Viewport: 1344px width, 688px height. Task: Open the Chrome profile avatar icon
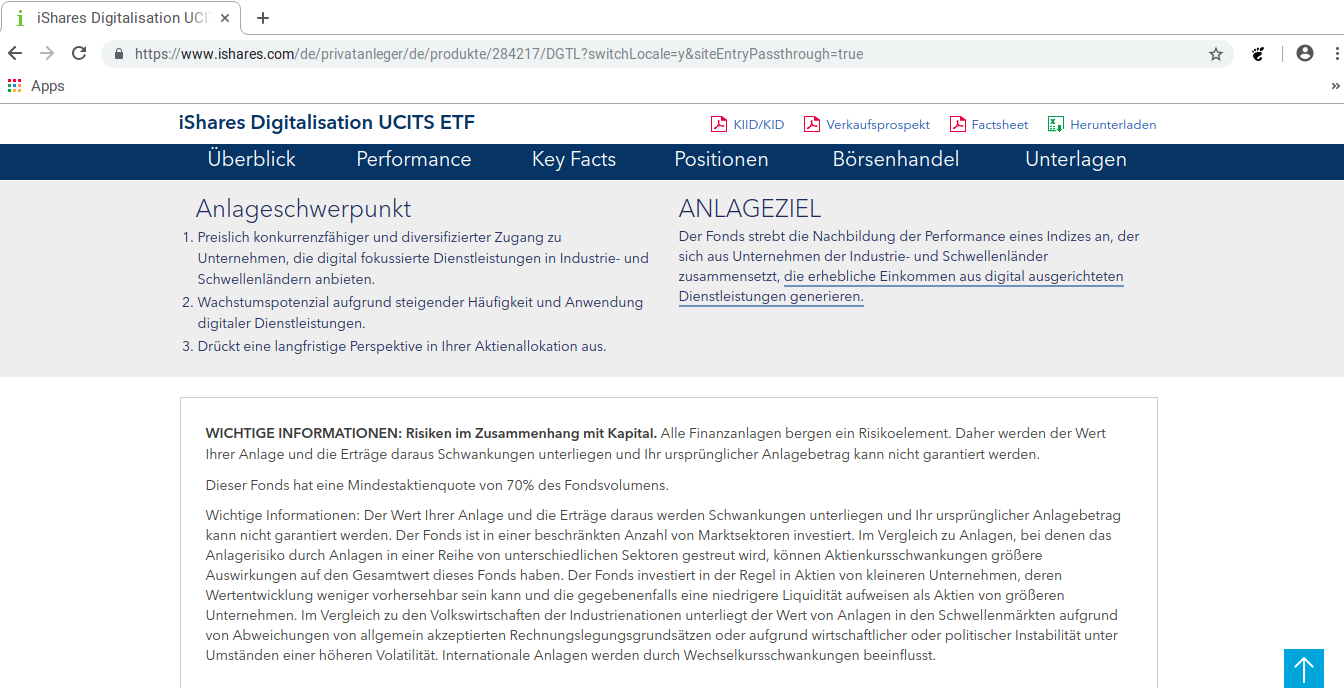click(1305, 54)
